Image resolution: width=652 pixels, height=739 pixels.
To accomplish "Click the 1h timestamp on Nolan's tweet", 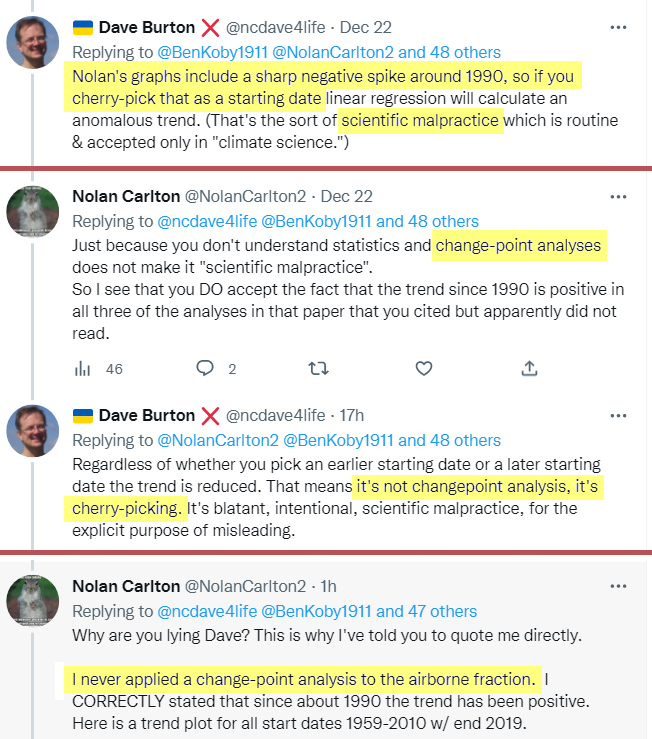I will click(329, 586).
